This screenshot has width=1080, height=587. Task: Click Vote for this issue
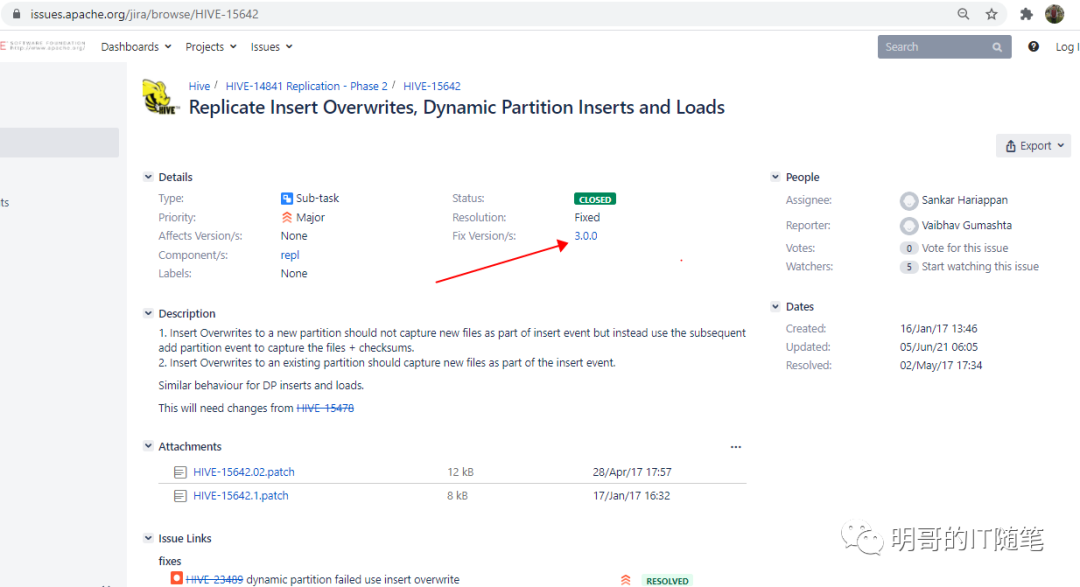point(965,248)
